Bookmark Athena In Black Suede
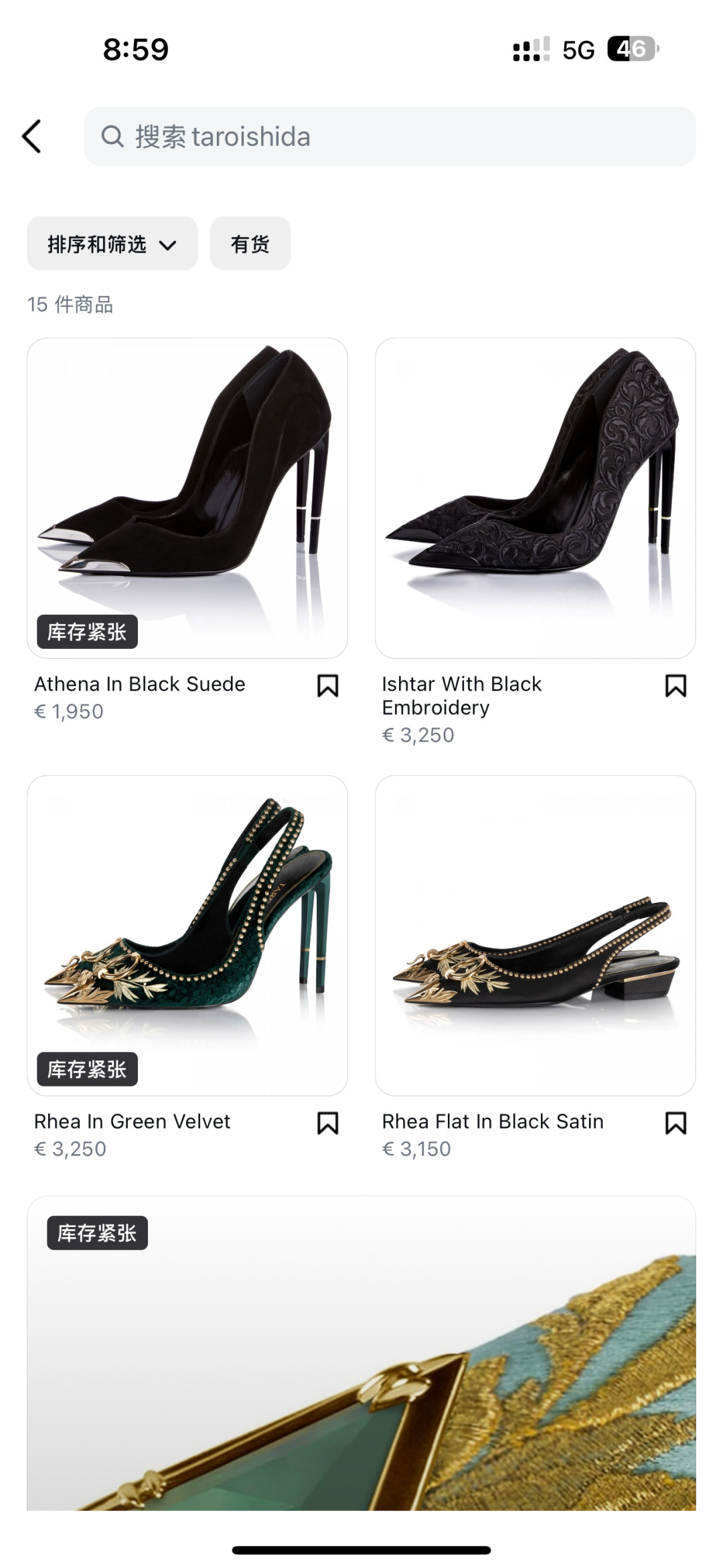The width and height of the screenshot is (723, 1568). (x=327, y=686)
